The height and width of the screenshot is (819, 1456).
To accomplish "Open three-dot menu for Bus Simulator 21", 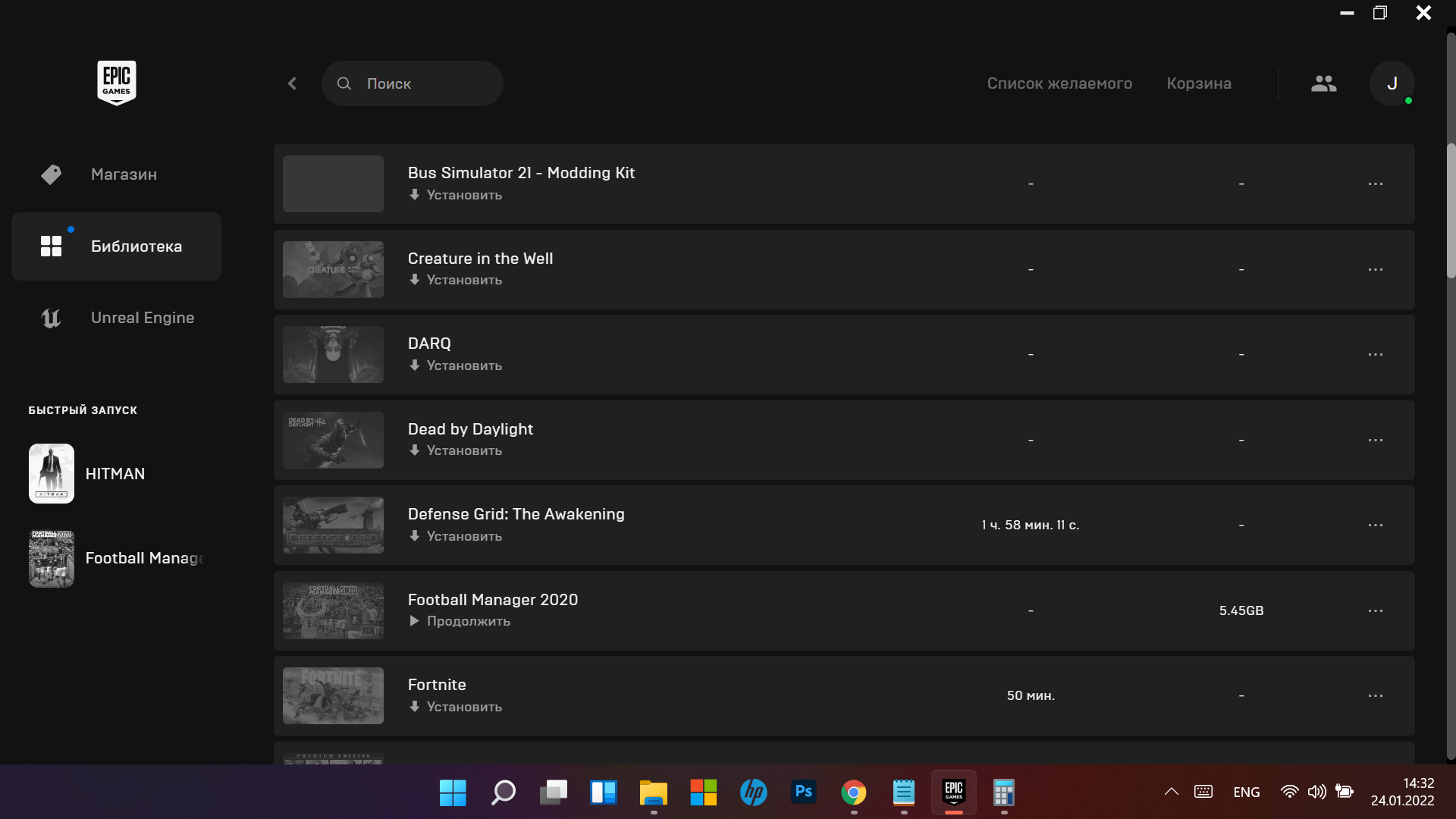I will tap(1375, 184).
